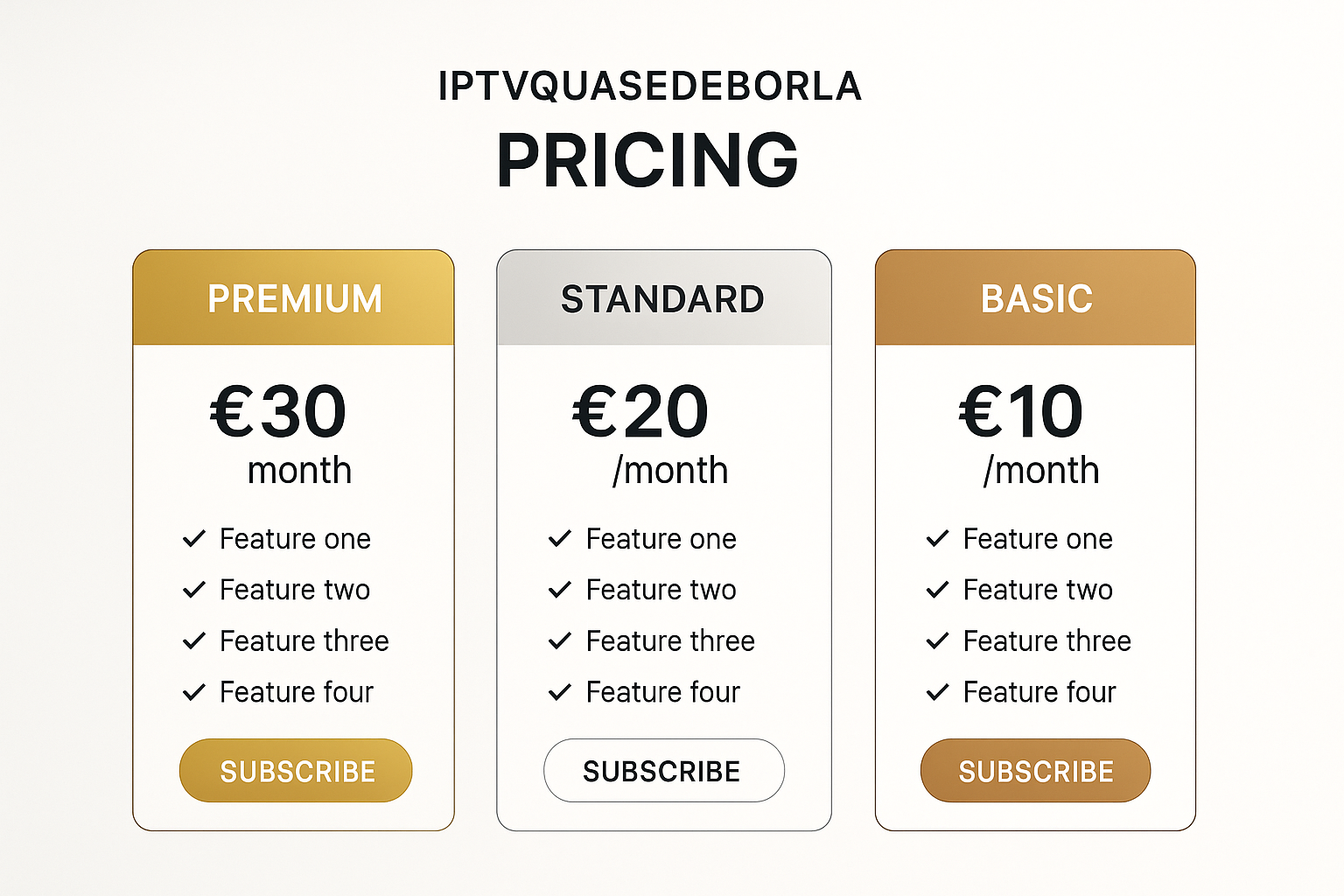Screen dimensions: 1344x896
Task: Subscribe to the Standard plan
Action: click(664, 771)
